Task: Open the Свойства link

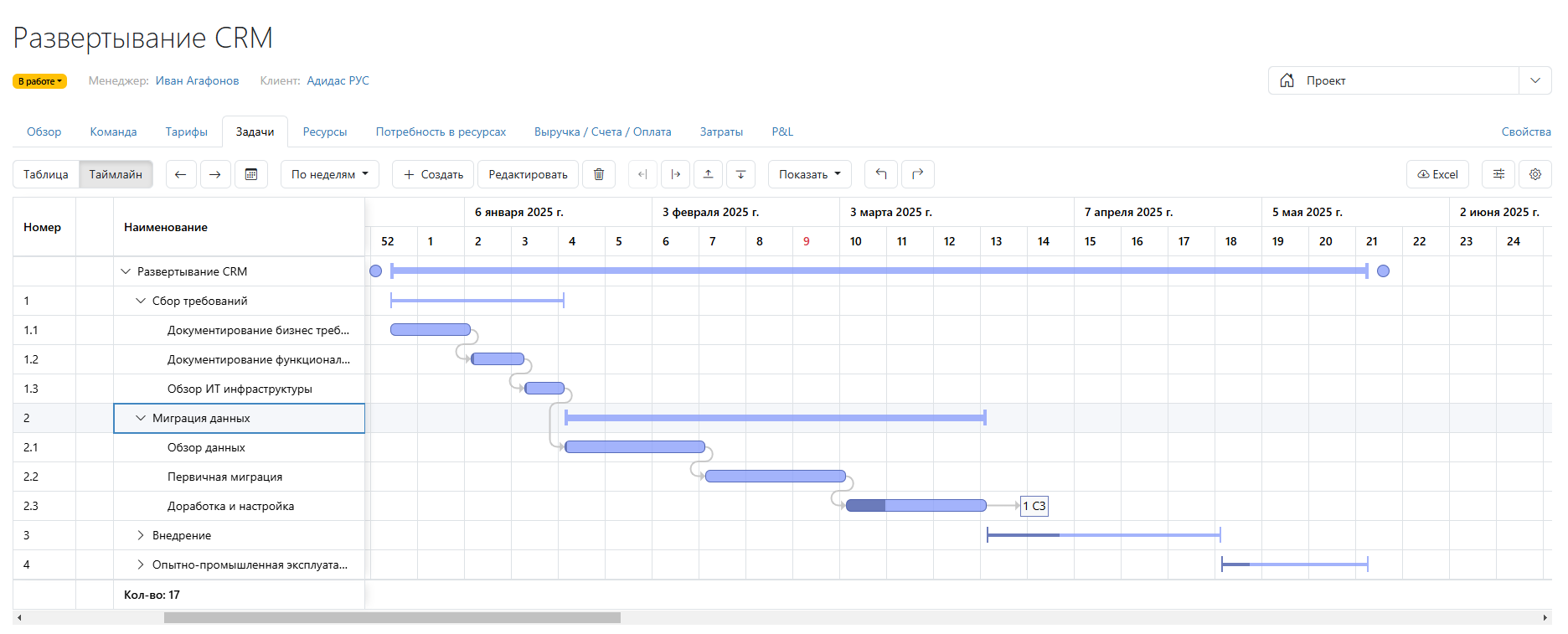Action: pos(1526,131)
